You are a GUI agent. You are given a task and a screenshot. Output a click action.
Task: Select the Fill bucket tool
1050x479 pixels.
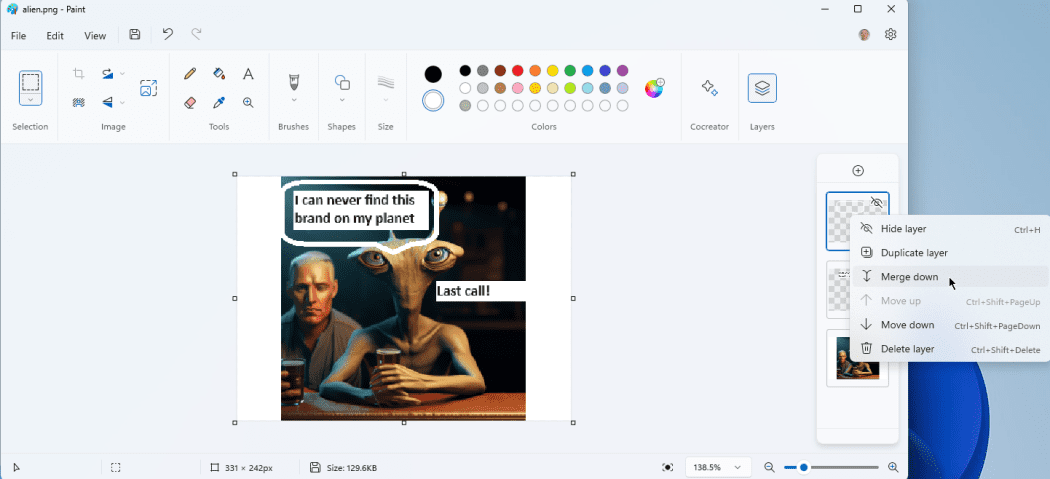click(219, 74)
